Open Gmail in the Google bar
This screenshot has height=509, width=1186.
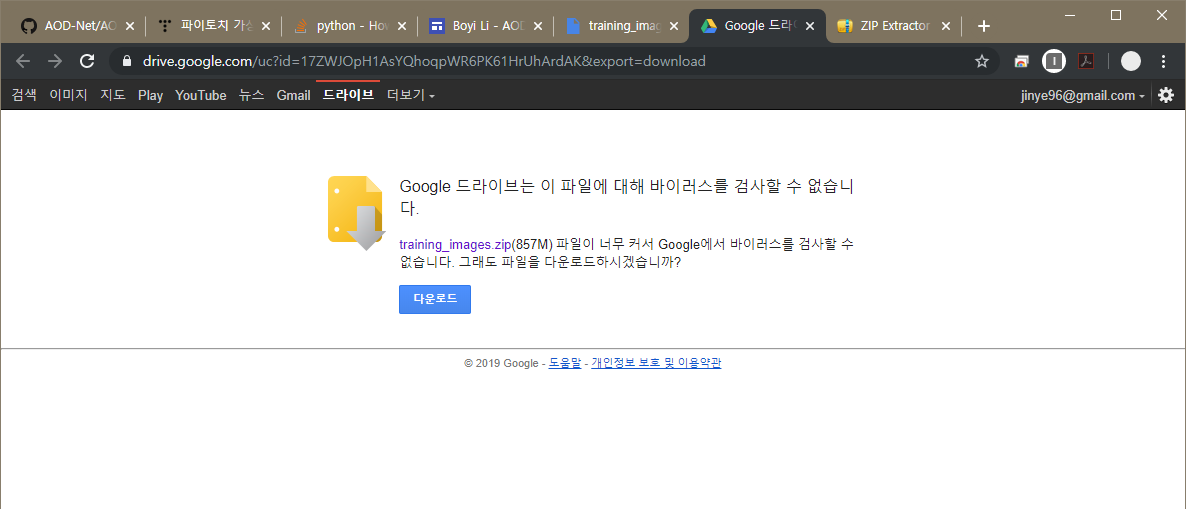pos(293,95)
